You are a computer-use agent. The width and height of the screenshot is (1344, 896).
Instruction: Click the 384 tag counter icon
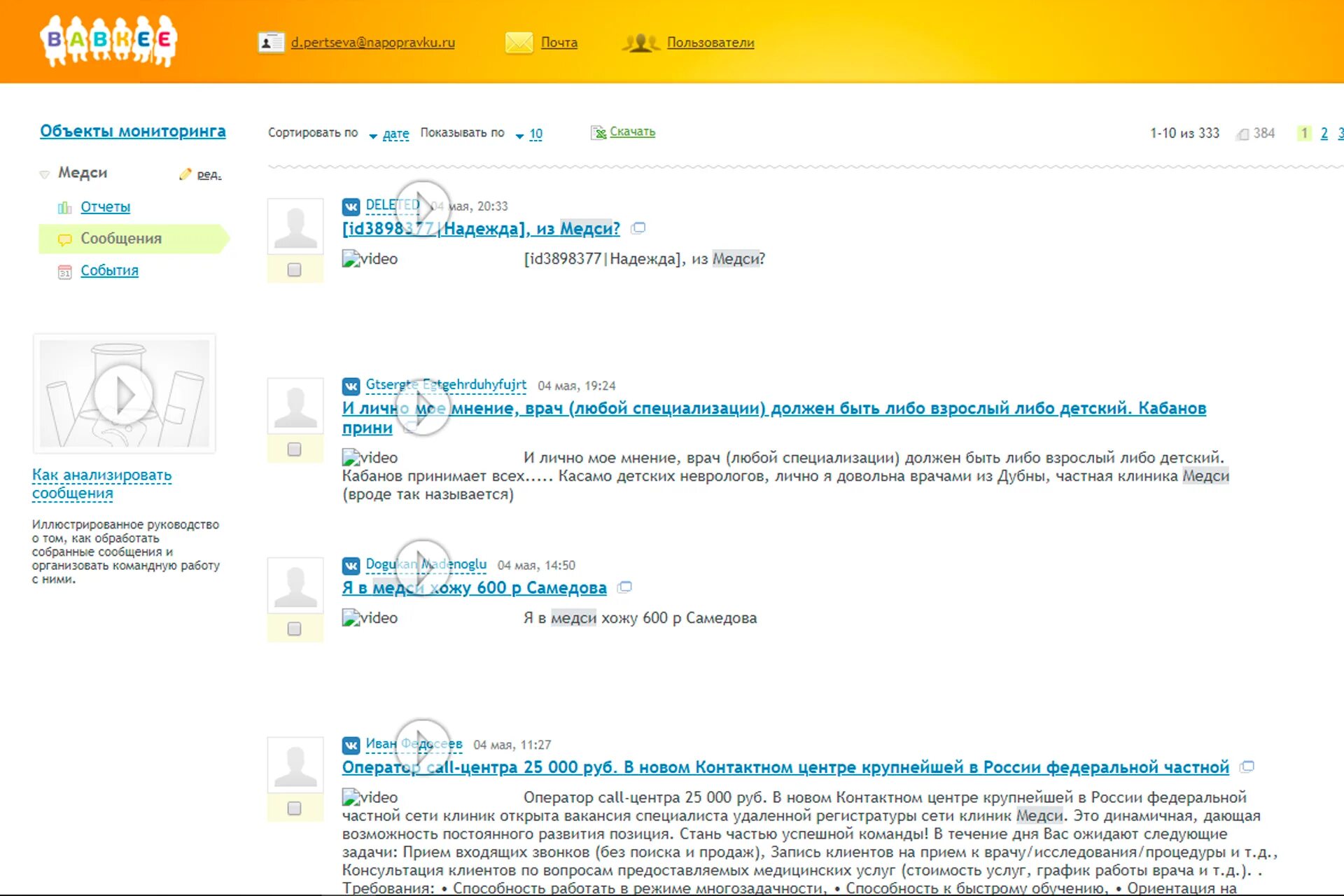click(1243, 134)
